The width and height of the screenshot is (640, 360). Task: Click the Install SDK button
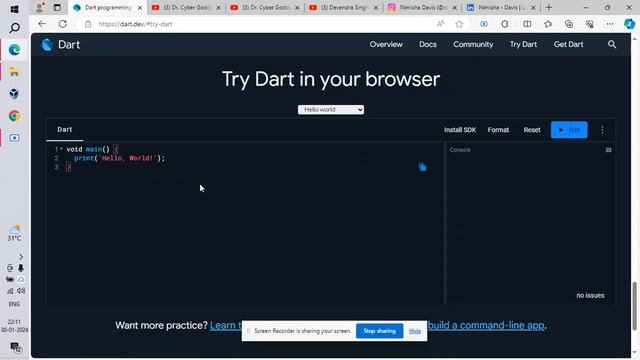coord(460,130)
